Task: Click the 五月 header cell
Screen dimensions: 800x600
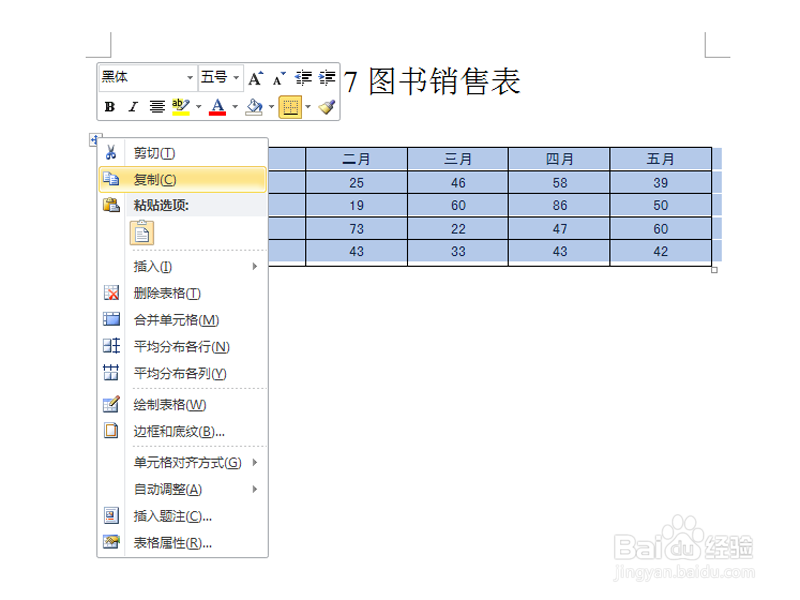Action: point(661,159)
